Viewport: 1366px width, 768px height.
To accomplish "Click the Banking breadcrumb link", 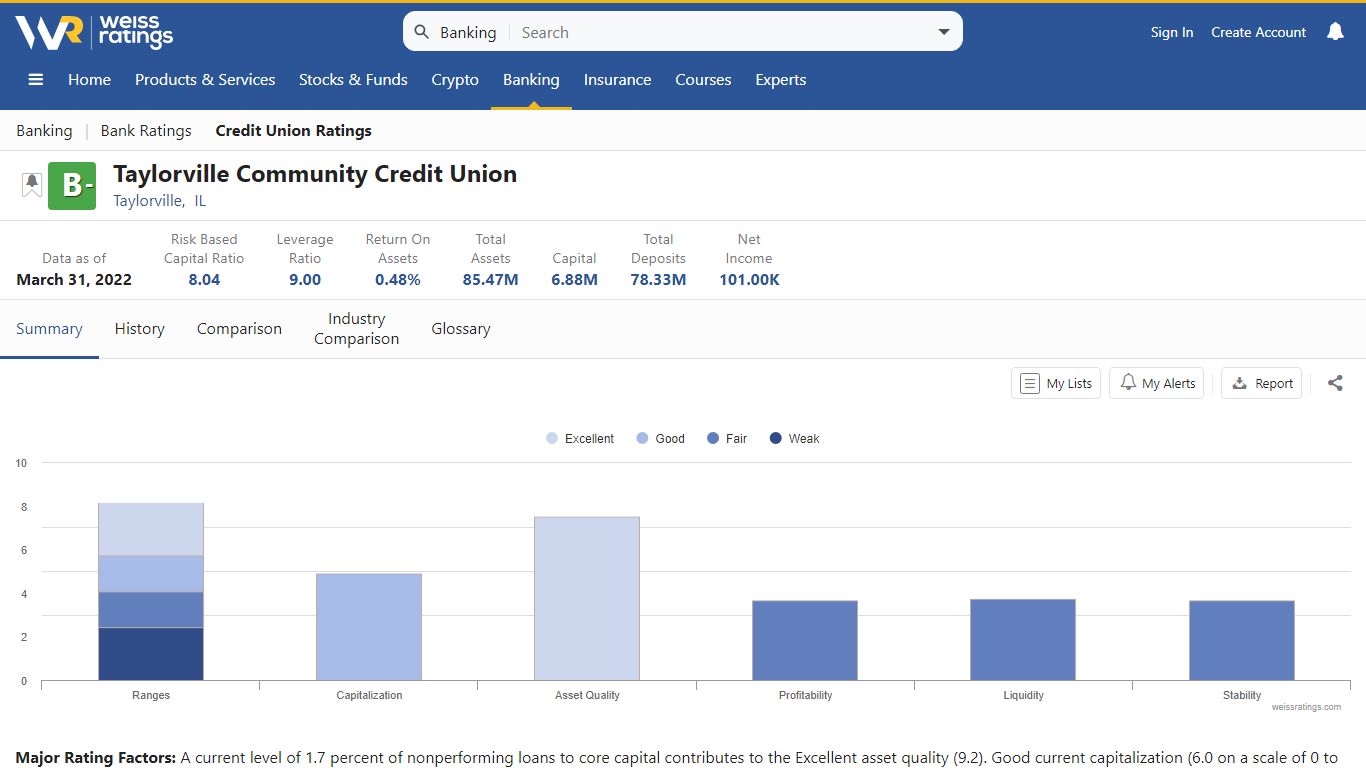I will pos(44,131).
